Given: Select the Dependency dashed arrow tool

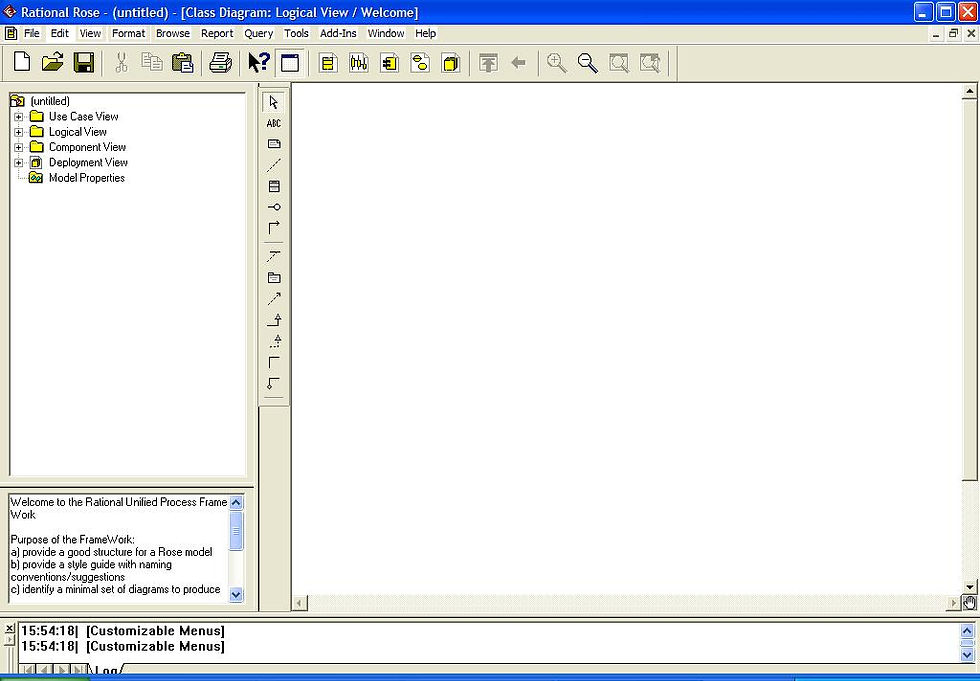Looking at the screenshot, I should 274,299.
